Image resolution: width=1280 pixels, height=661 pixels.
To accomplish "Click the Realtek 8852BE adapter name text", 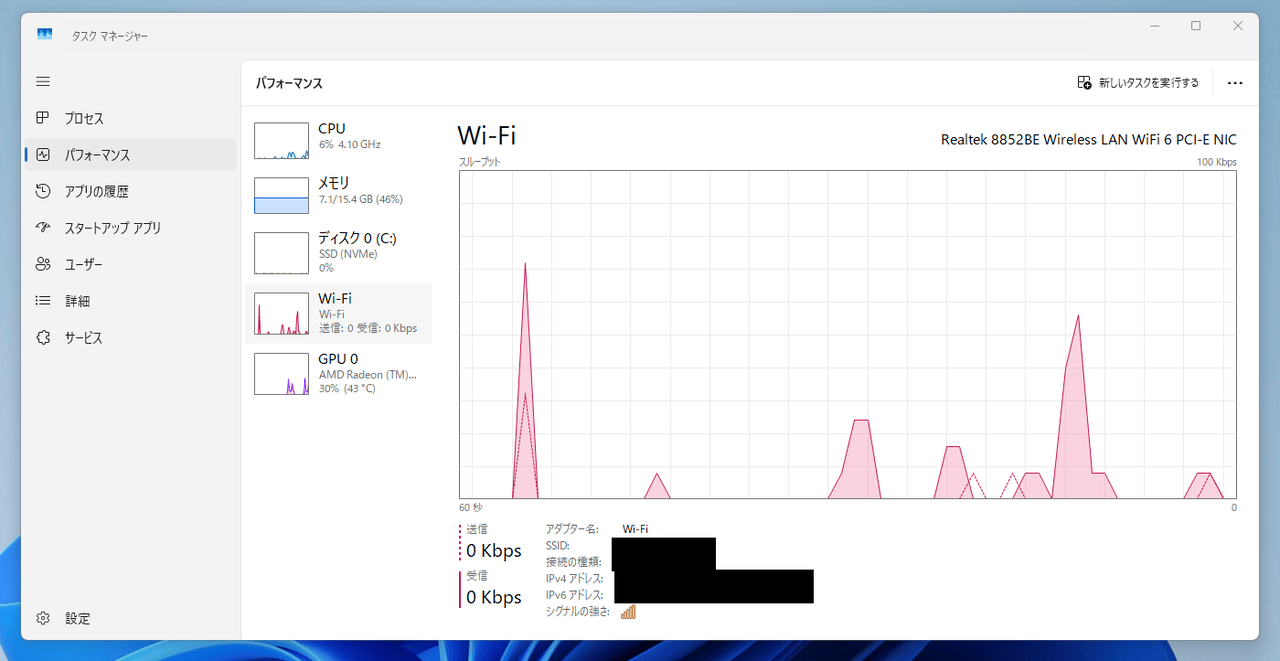I will coord(1089,139).
